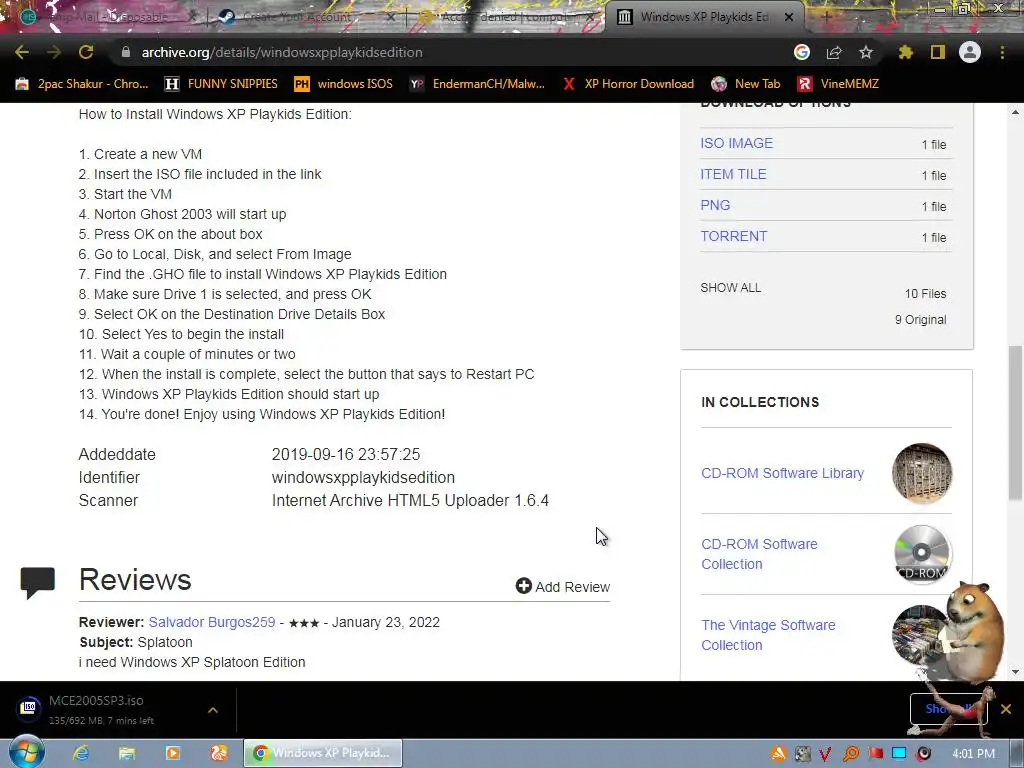
Task: Click the red V tray icon
Action: tap(825, 754)
